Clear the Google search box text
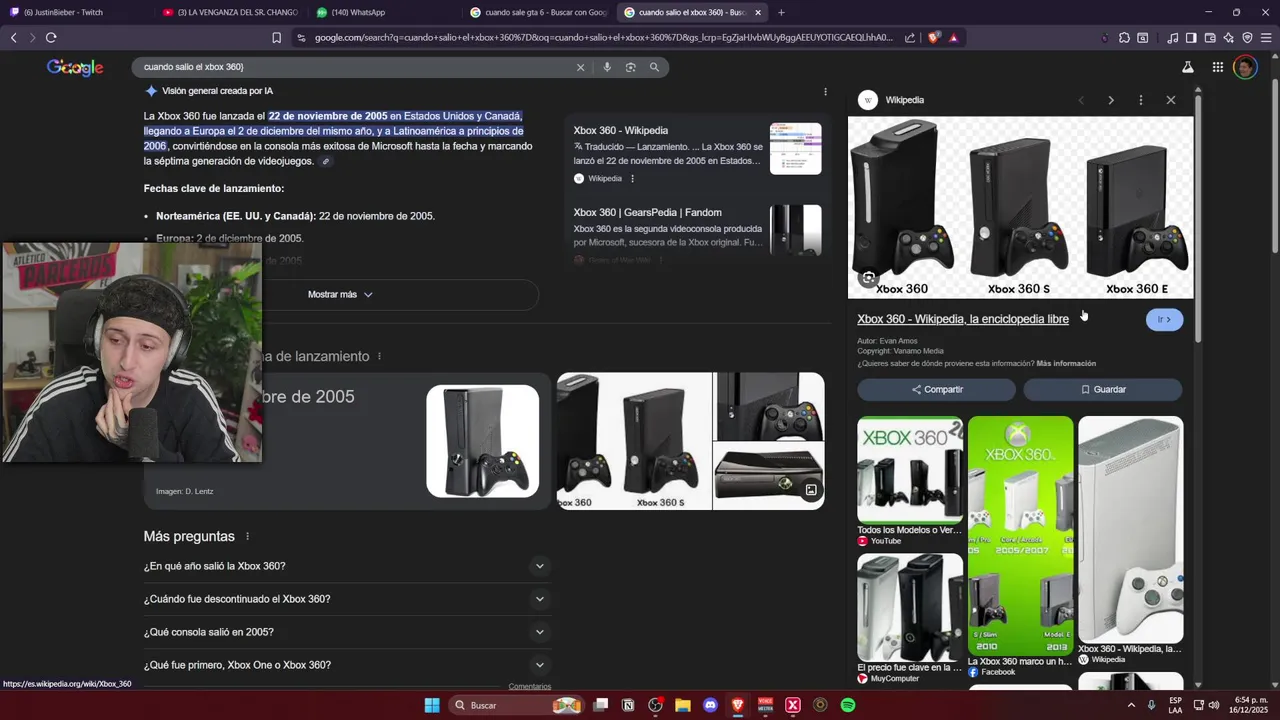Image resolution: width=1280 pixels, height=720 pixels. (x=580, y=67)
